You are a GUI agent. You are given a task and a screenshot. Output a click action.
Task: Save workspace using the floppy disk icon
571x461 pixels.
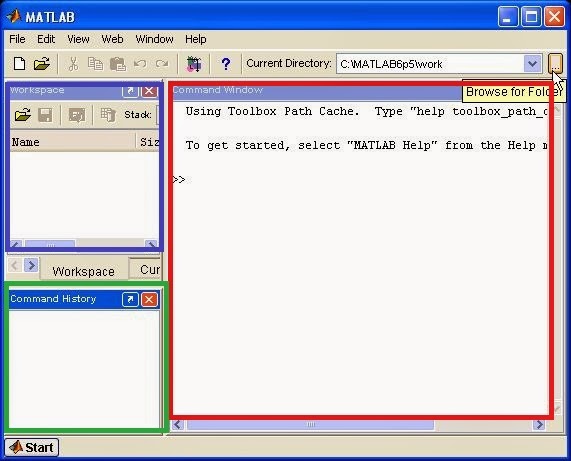coord(46,115)
